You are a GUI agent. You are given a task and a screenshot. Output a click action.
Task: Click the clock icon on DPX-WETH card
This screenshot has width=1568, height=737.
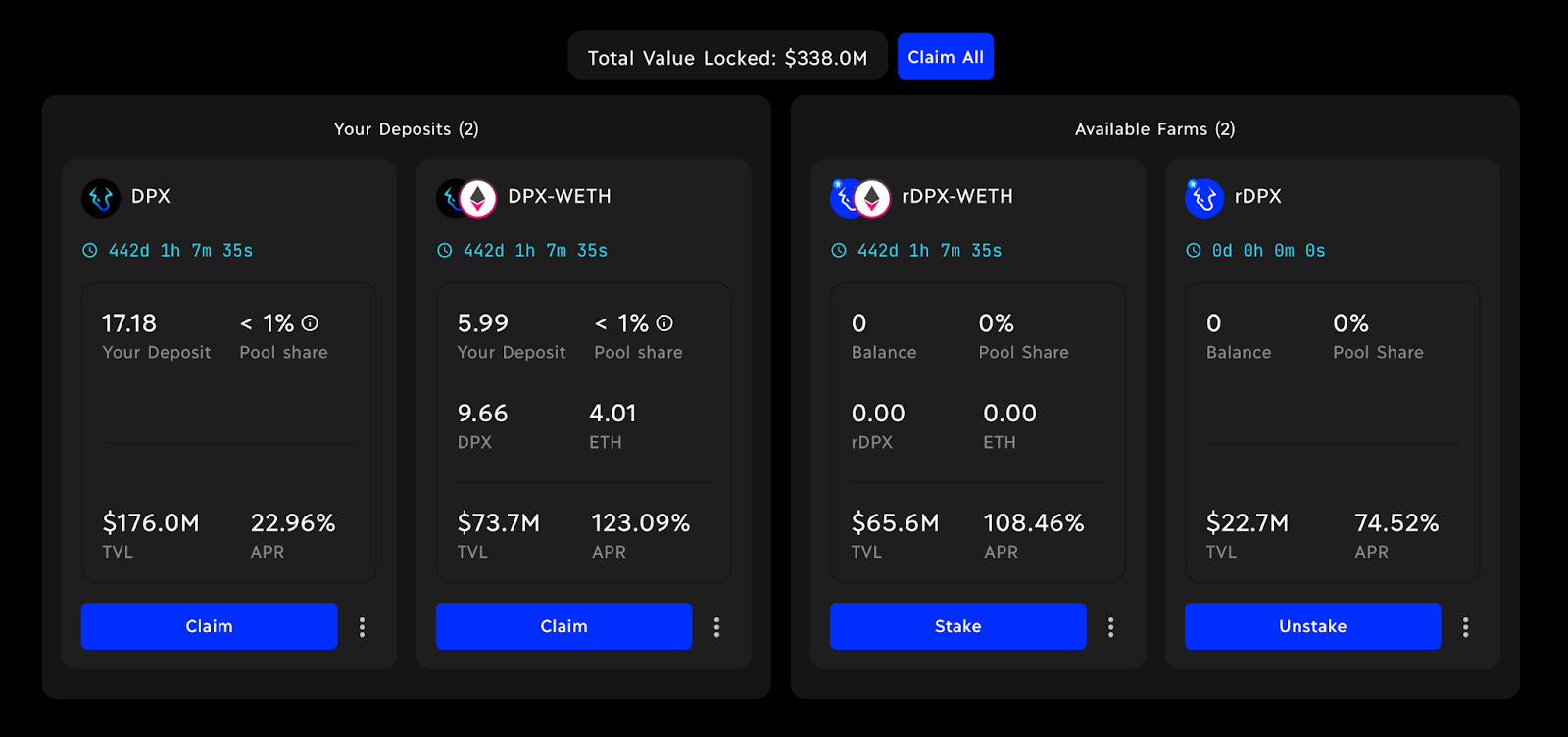(445, 251)
